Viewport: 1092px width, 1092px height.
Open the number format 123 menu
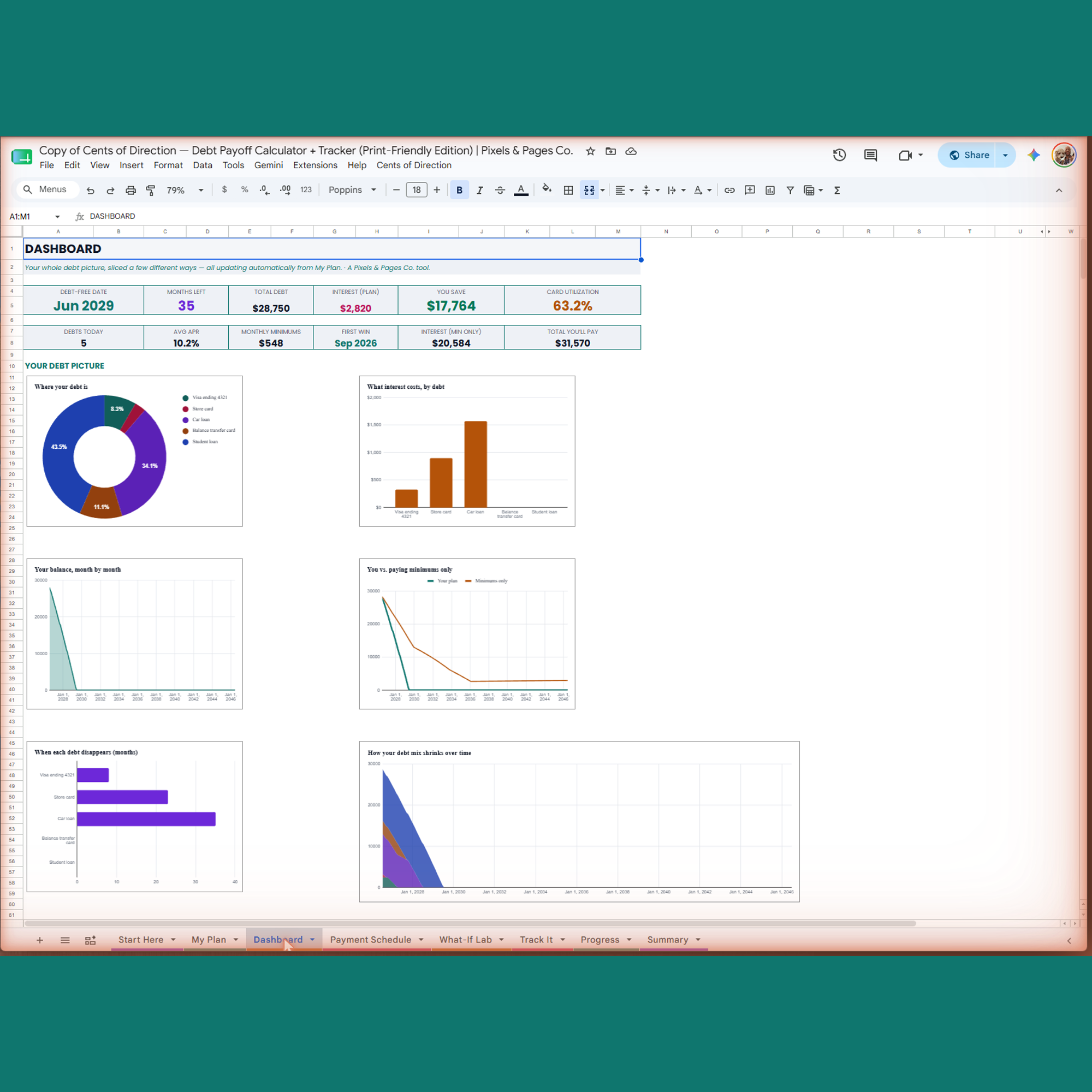click(306, 190)
